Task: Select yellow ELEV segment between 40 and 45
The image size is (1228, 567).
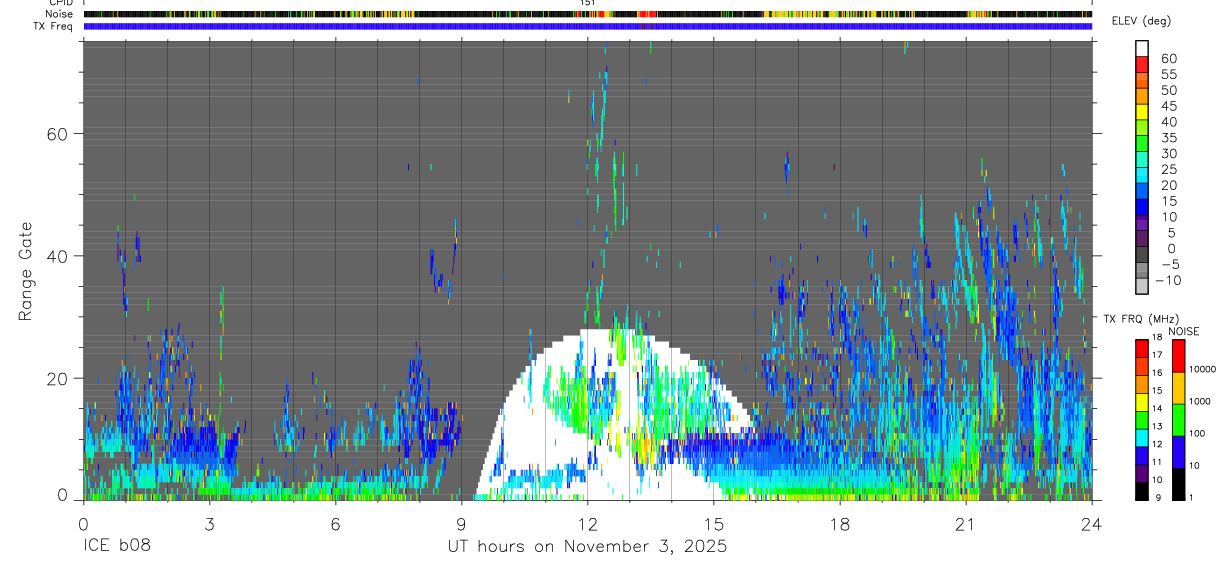Action: coord(1142,112)
